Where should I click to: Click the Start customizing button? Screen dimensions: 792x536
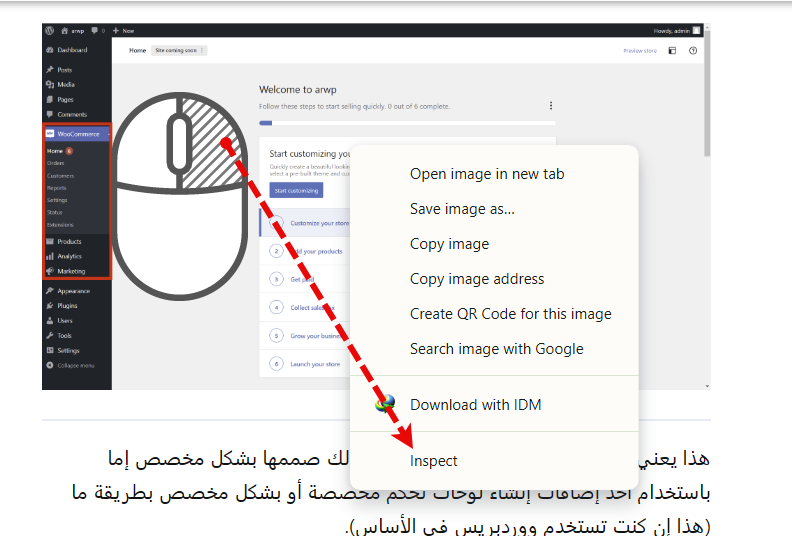click(x=296, y=190)
